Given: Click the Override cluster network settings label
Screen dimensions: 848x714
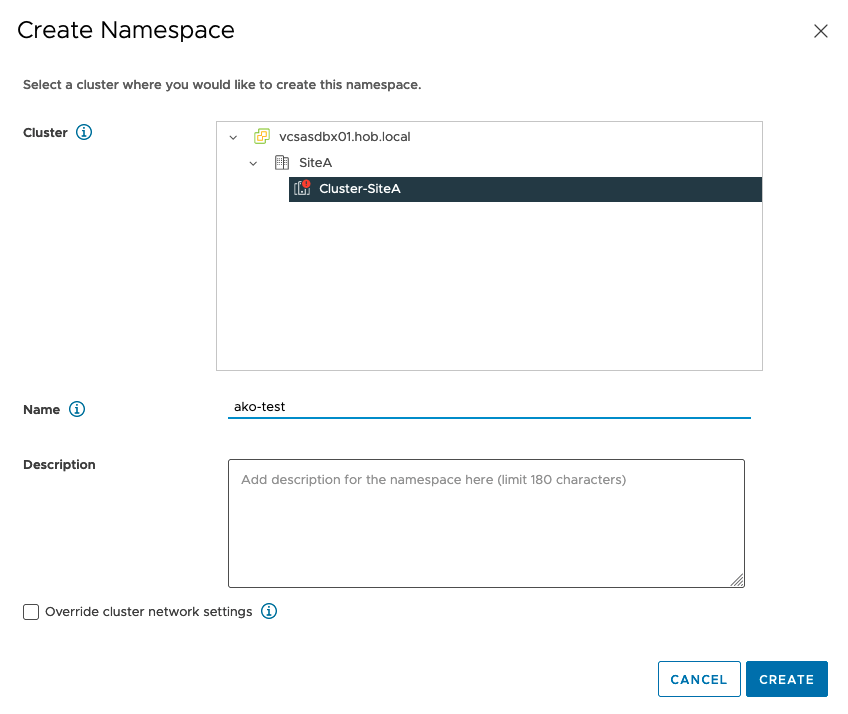Looking at the screenshot, I should tap(148, 612).
